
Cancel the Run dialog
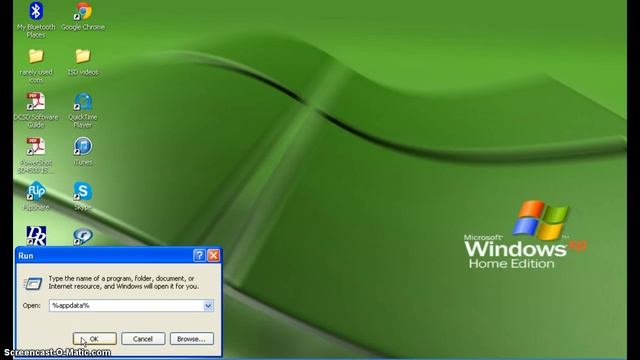point(143,339)
